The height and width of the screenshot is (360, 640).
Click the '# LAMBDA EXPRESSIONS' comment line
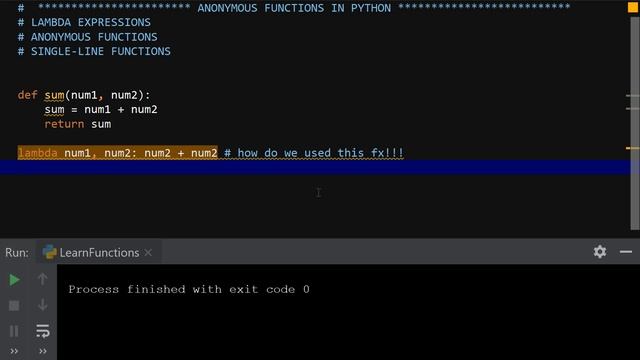84,22
